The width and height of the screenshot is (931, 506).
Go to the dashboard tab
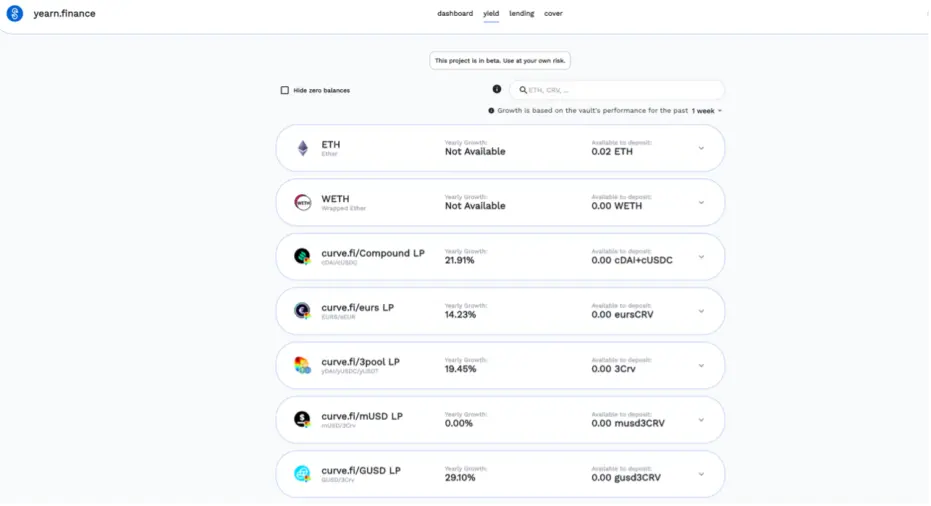click(x=455, y=13)
